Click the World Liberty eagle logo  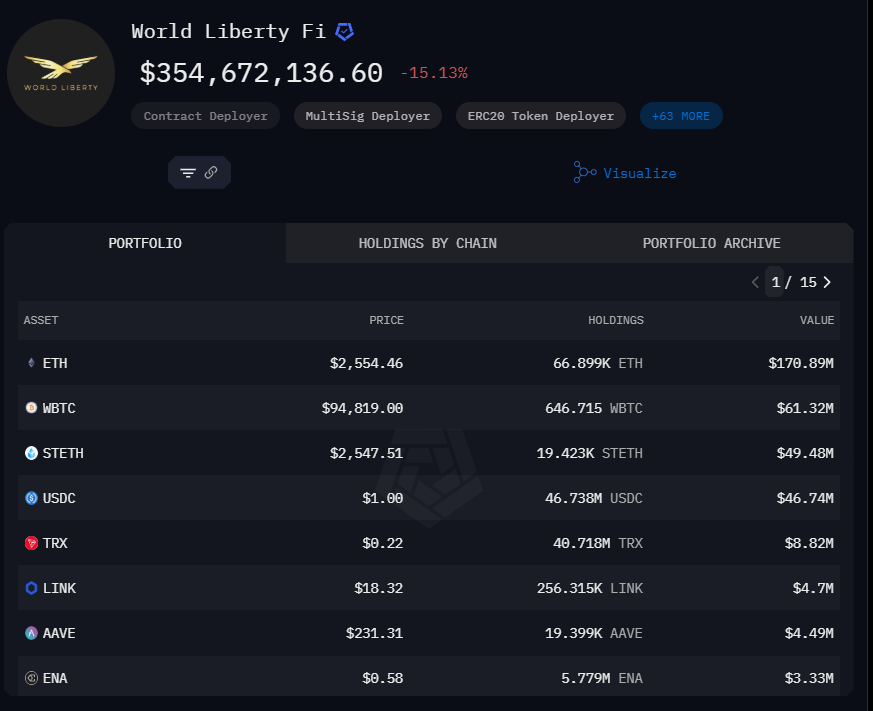click(x=61, y=73)
